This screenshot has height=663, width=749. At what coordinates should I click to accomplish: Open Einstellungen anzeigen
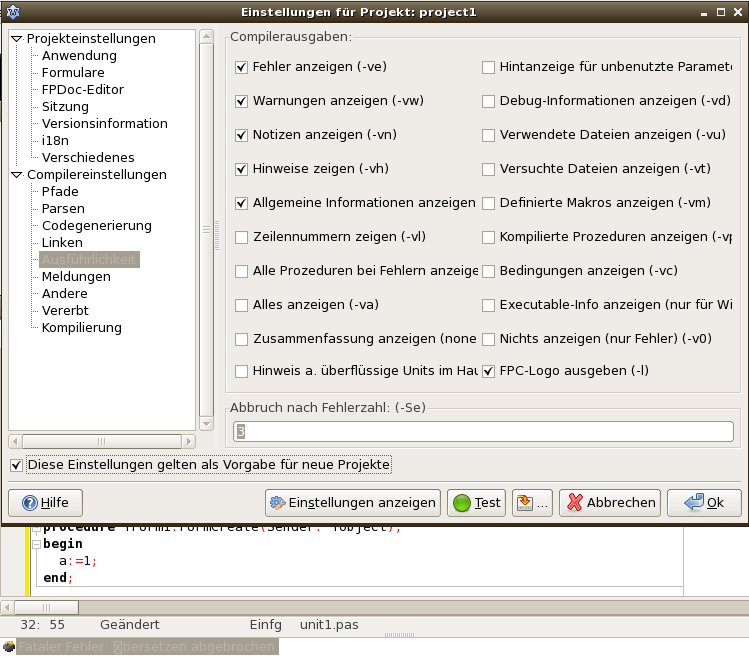(352, 503)
